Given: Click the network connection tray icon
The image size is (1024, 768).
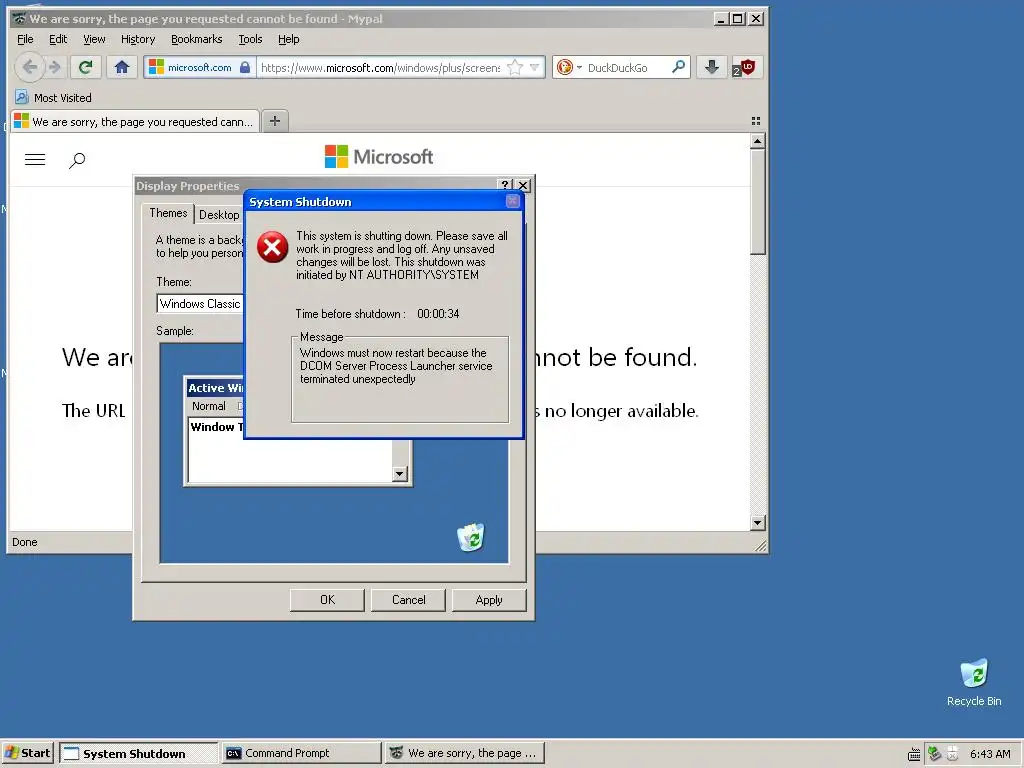Looking at the screenshot, I should click(x=934, y=754).
